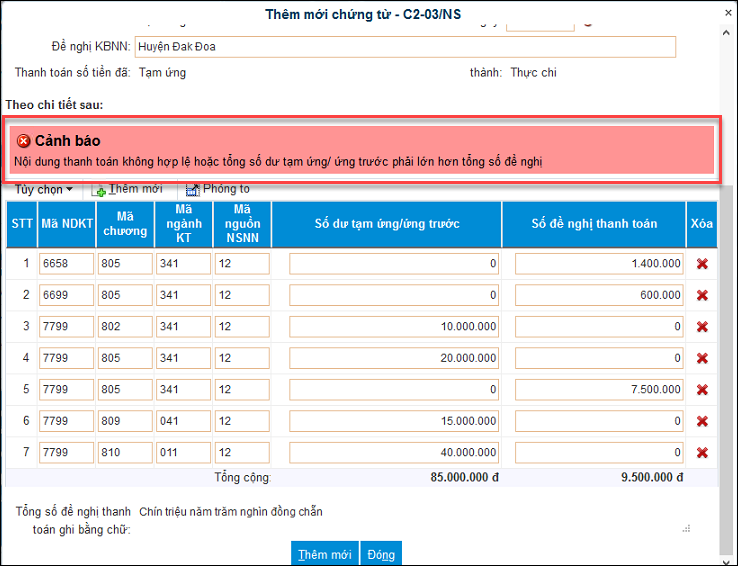Delete row 2 with the red X
The height and width of the screenshot is (566, 738).
click(702, 295)
